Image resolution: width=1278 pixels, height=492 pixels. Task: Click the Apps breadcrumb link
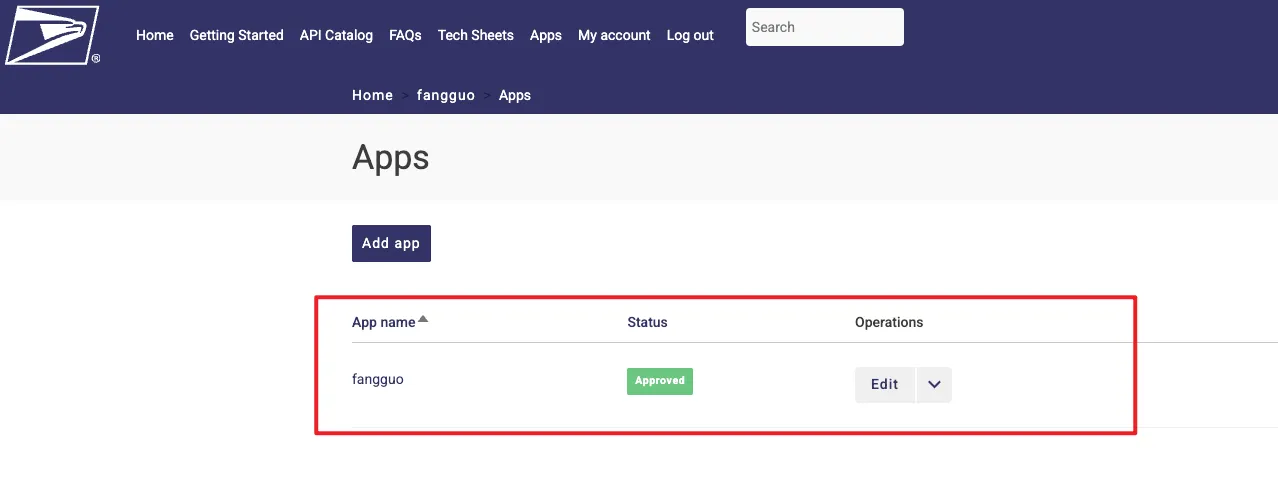pos(514,95)
